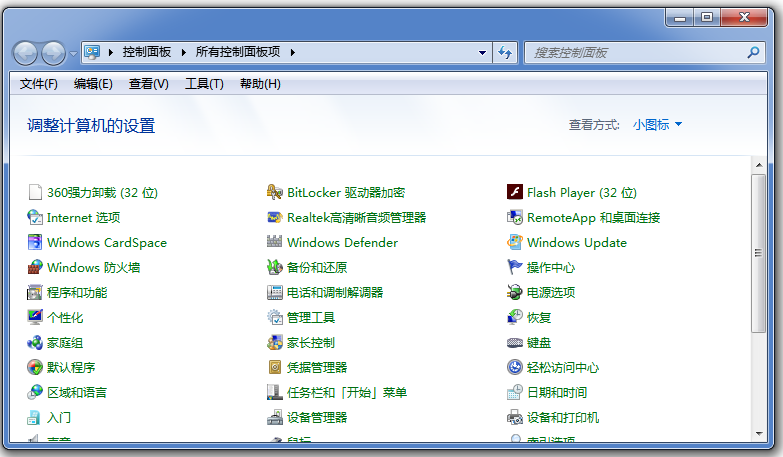
Task: Open the 管理工具 link text
Action: click(x=311, y=318)
